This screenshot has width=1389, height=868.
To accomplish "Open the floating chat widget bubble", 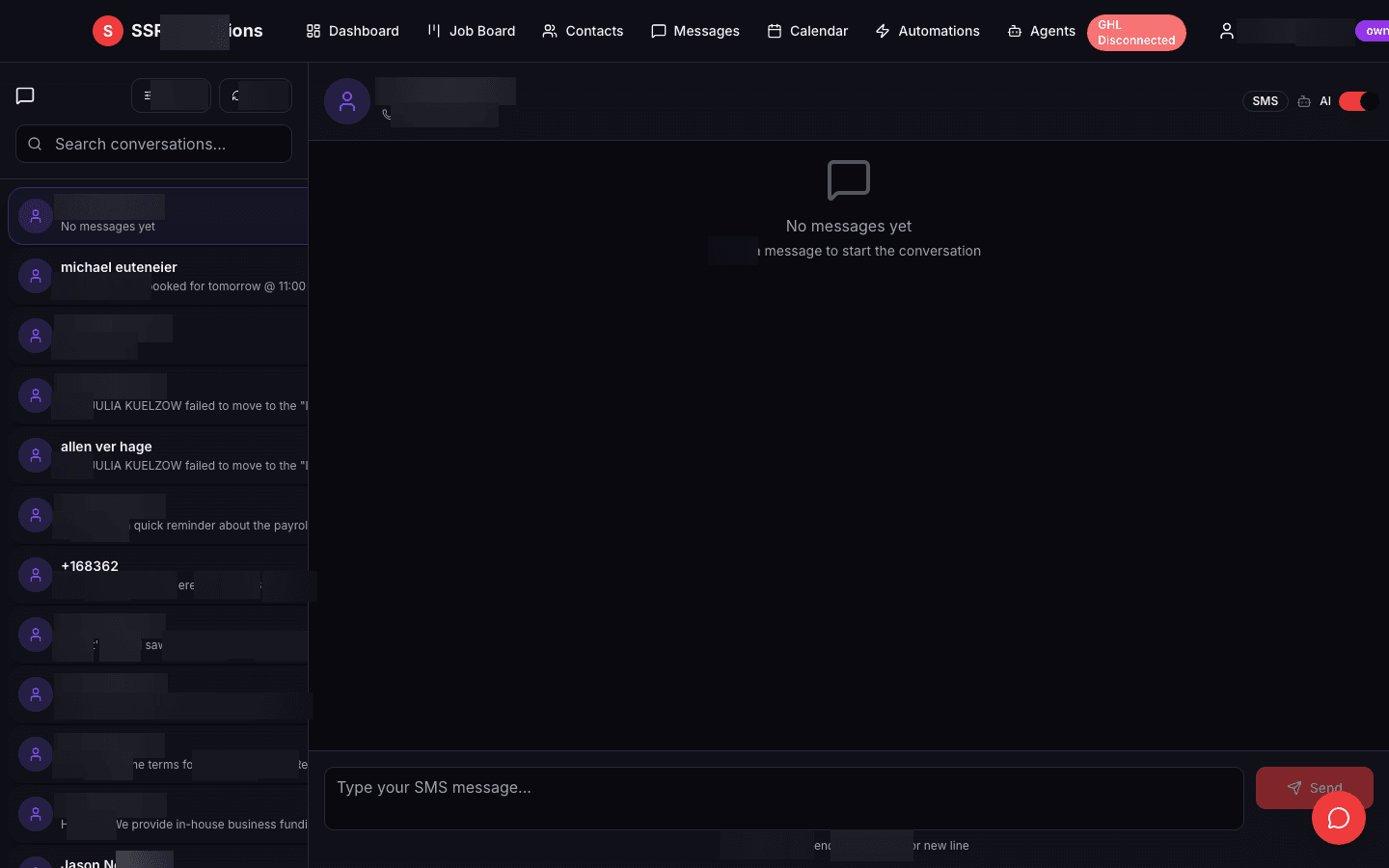I will 1339,818.
